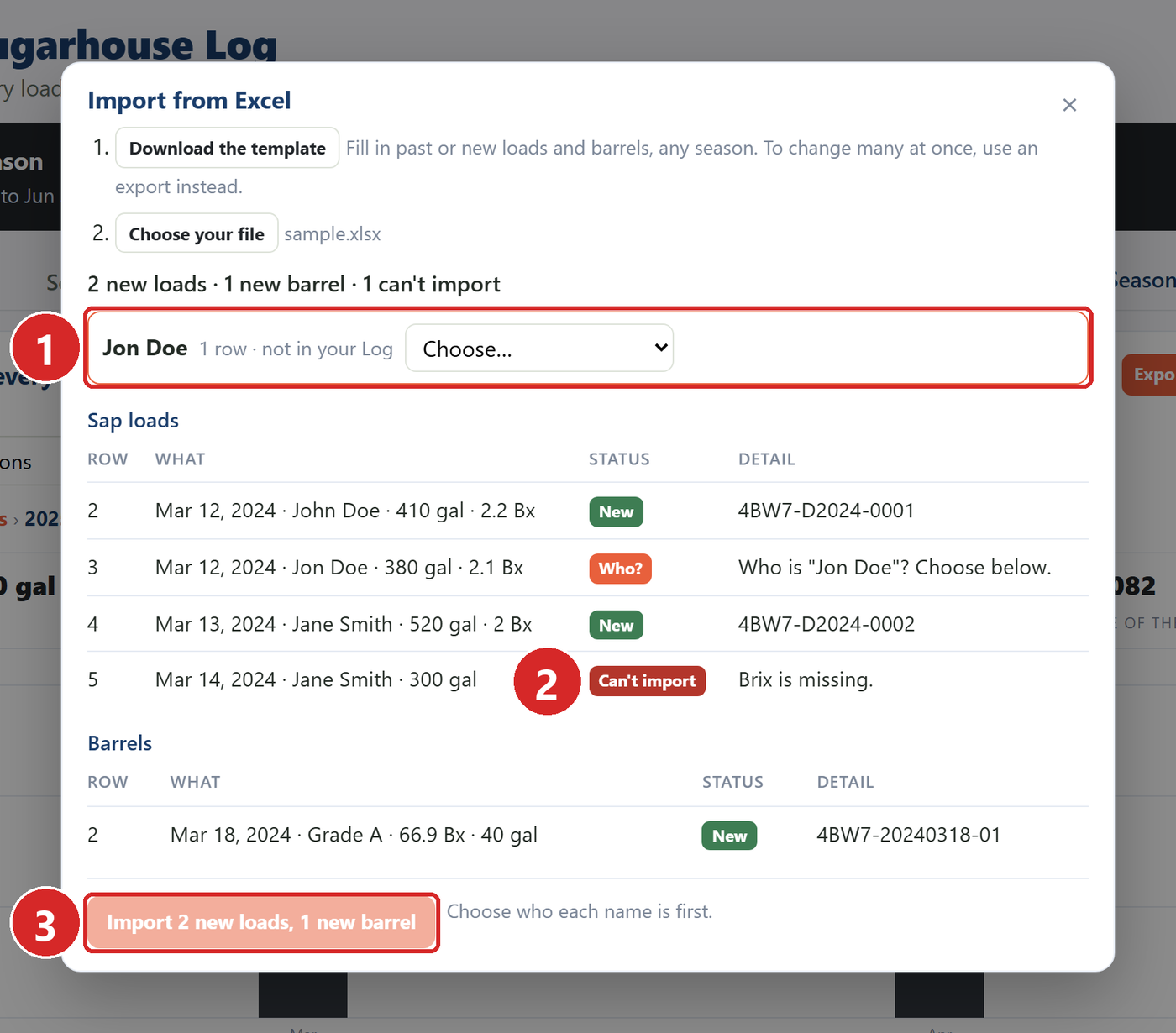The height and width of the screenshot is (1033, 1176).
Task: Click the New badge in Jane Smith 520 gal row
Action: coord(616,625)
